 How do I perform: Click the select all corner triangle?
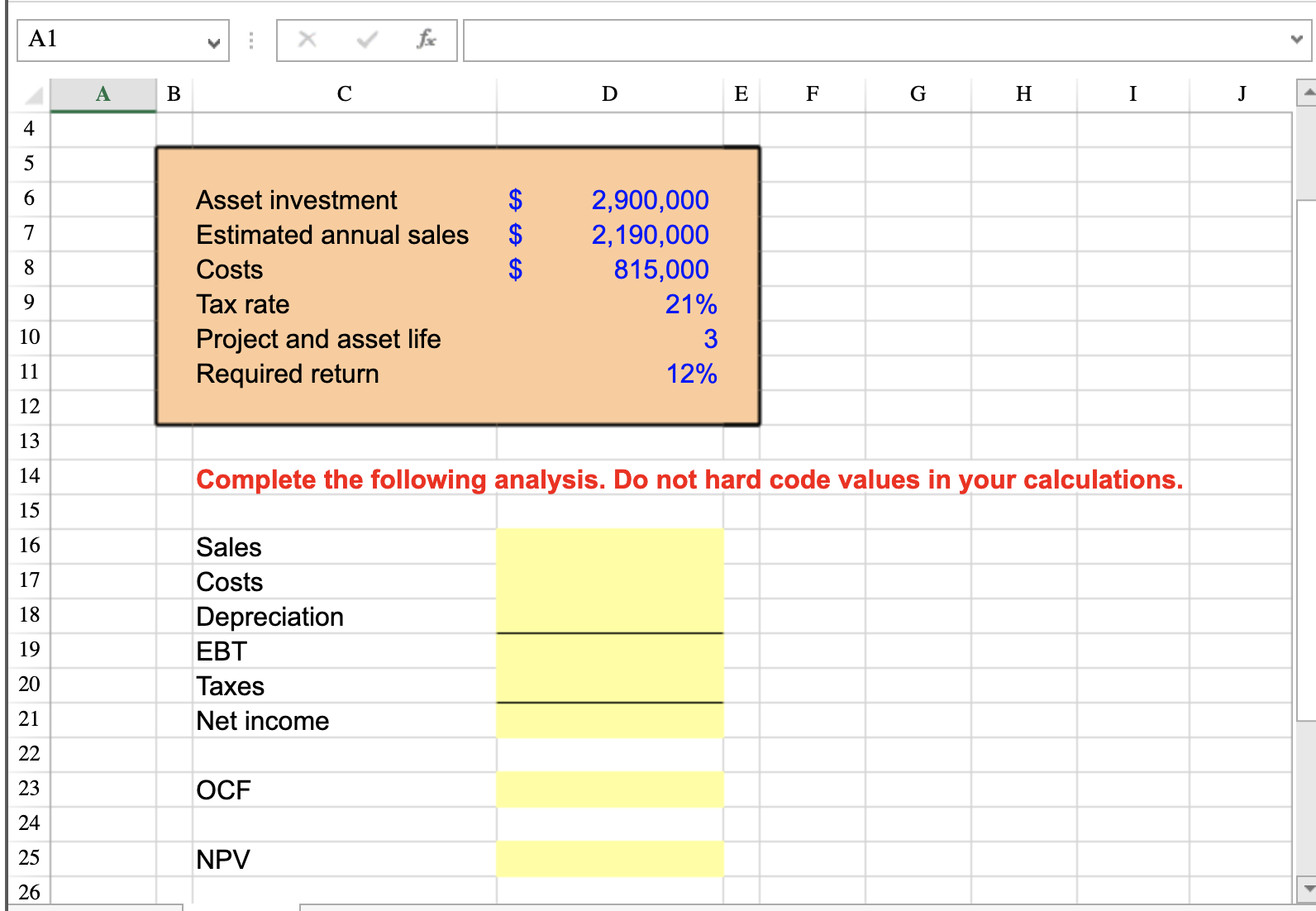(x=33, y=96)
